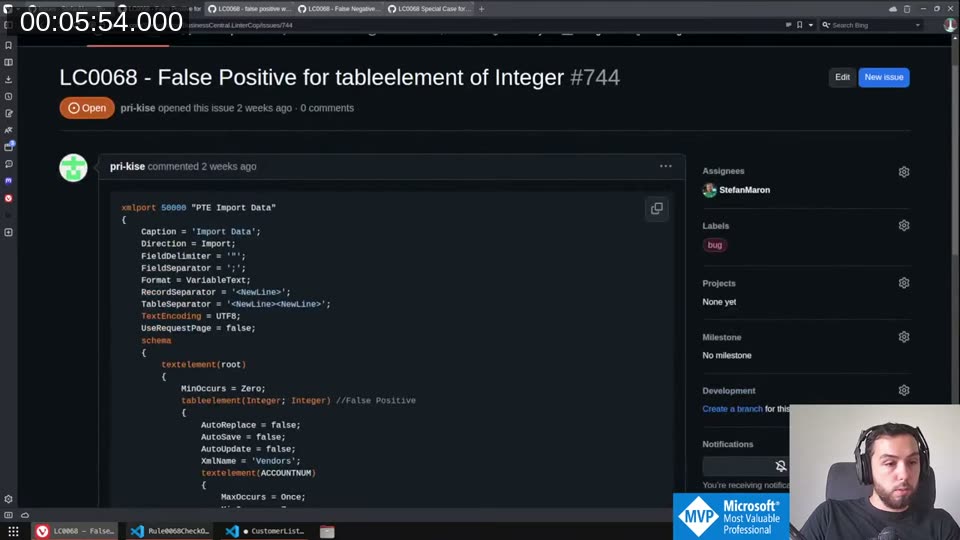This screenshot has height=540, width=960.
Task: Click the bug label
Action: [x=714, y=245]
